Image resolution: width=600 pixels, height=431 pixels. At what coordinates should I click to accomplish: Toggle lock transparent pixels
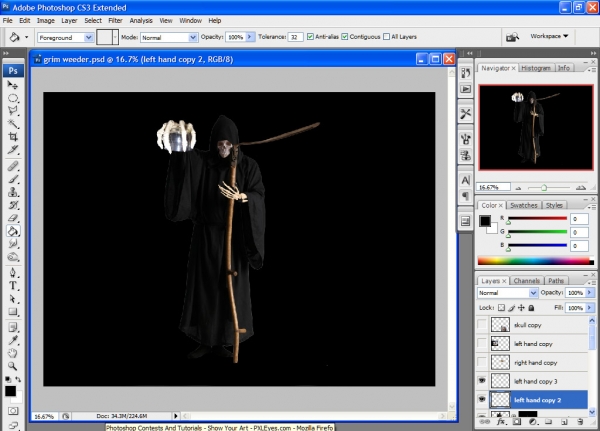click(x=501, y=308)
